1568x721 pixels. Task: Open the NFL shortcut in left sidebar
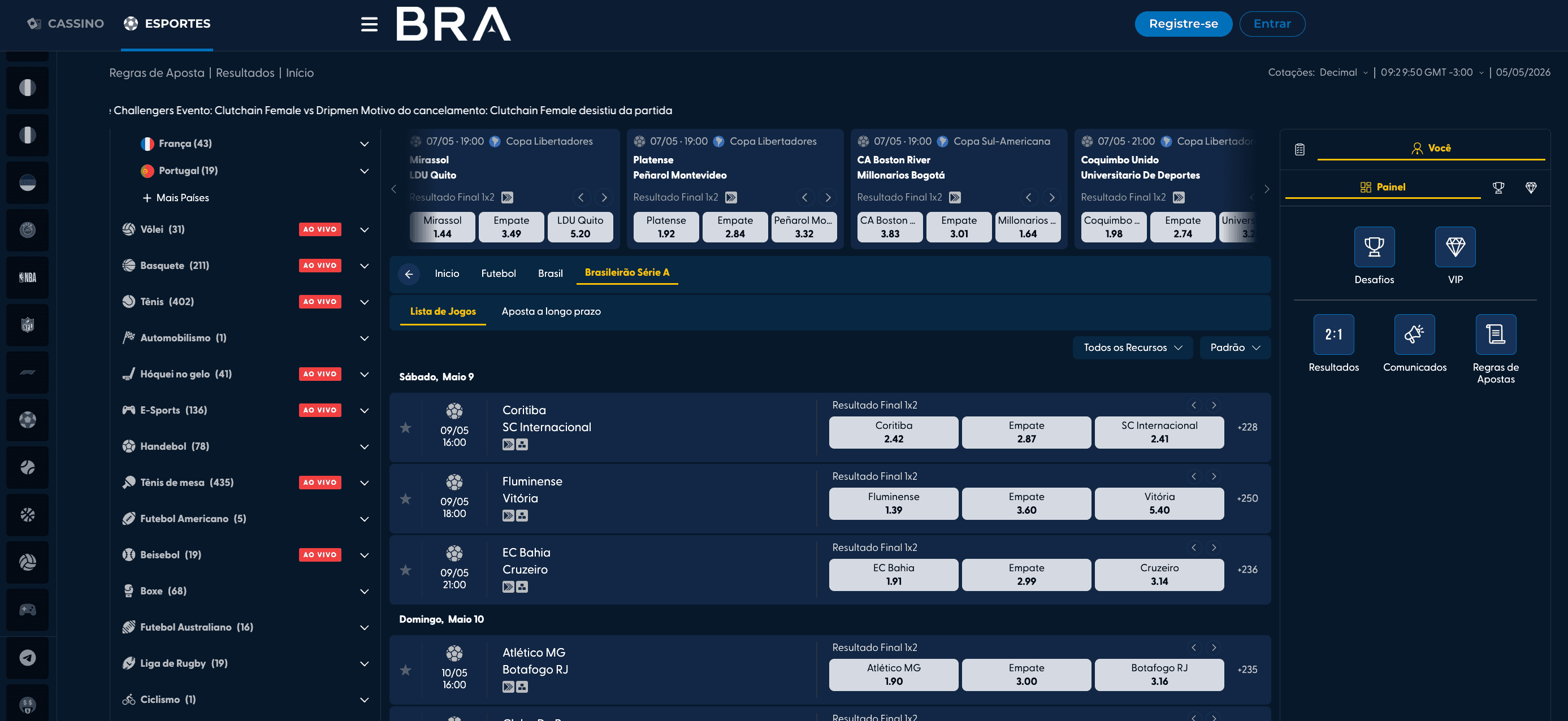pos(27,325)
